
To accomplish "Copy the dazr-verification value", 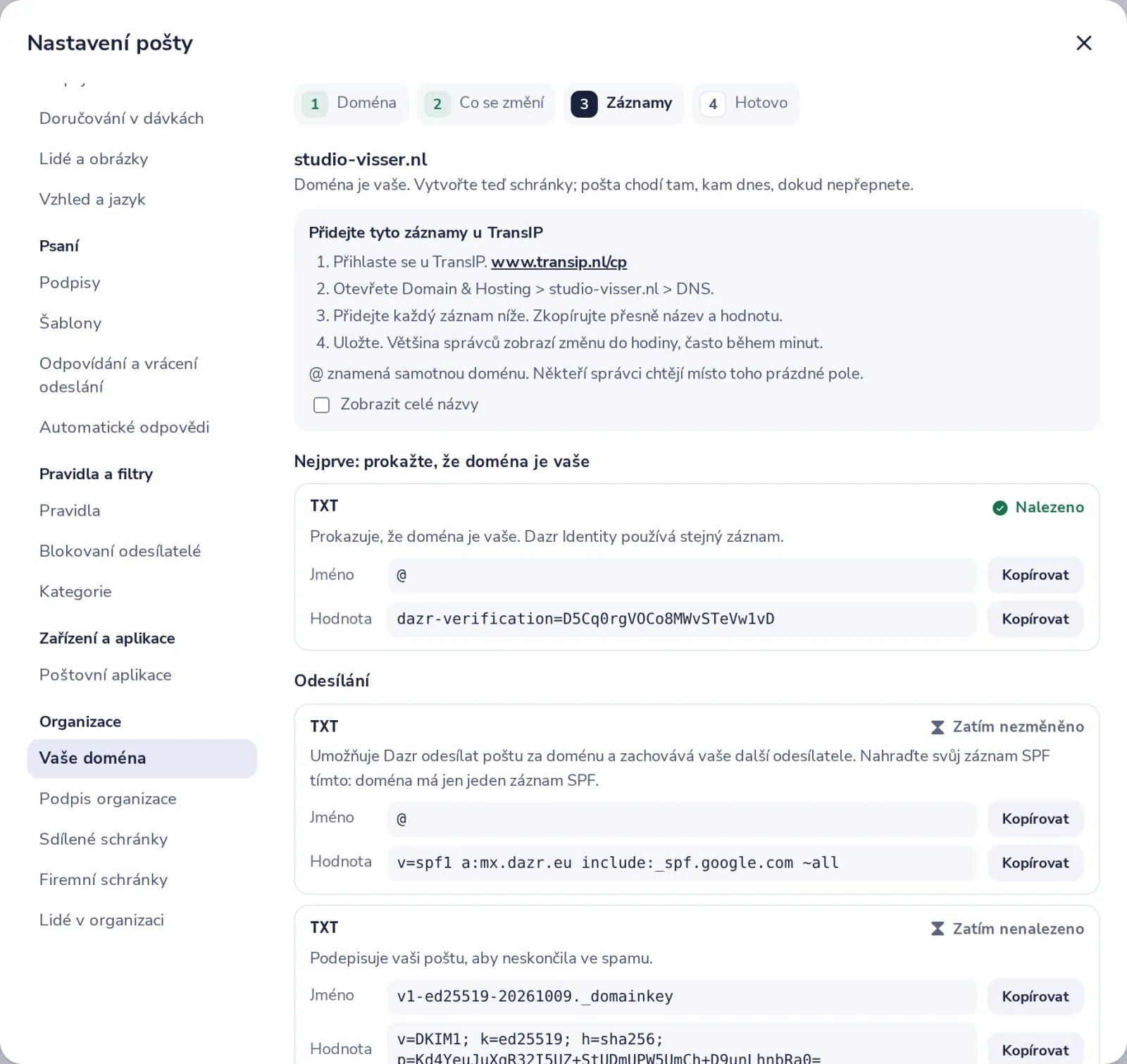I will pyautogui.click(x=1035, y=619).
